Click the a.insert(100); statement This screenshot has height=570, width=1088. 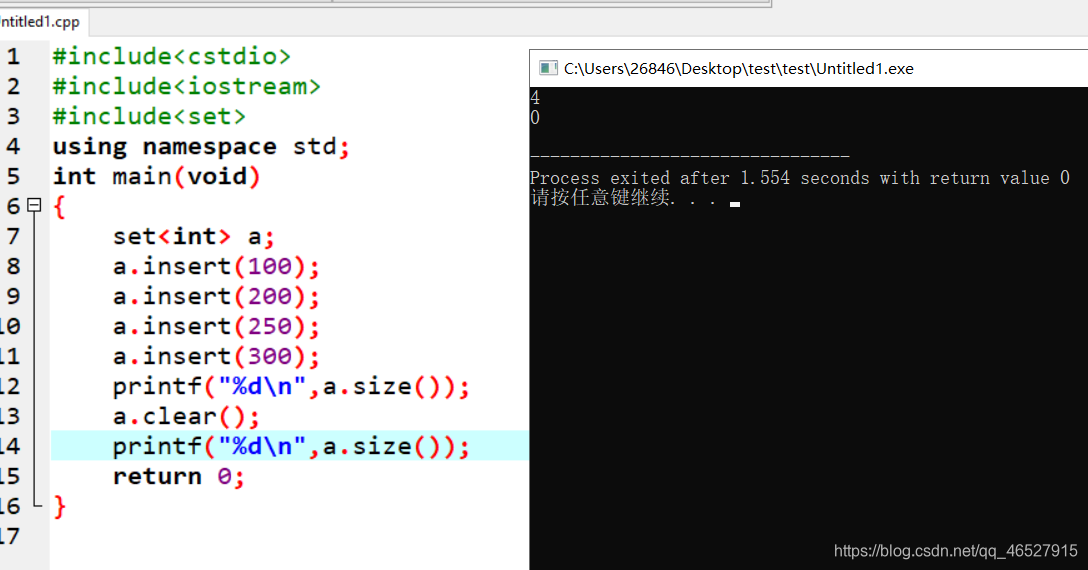(x=216, y=267)
